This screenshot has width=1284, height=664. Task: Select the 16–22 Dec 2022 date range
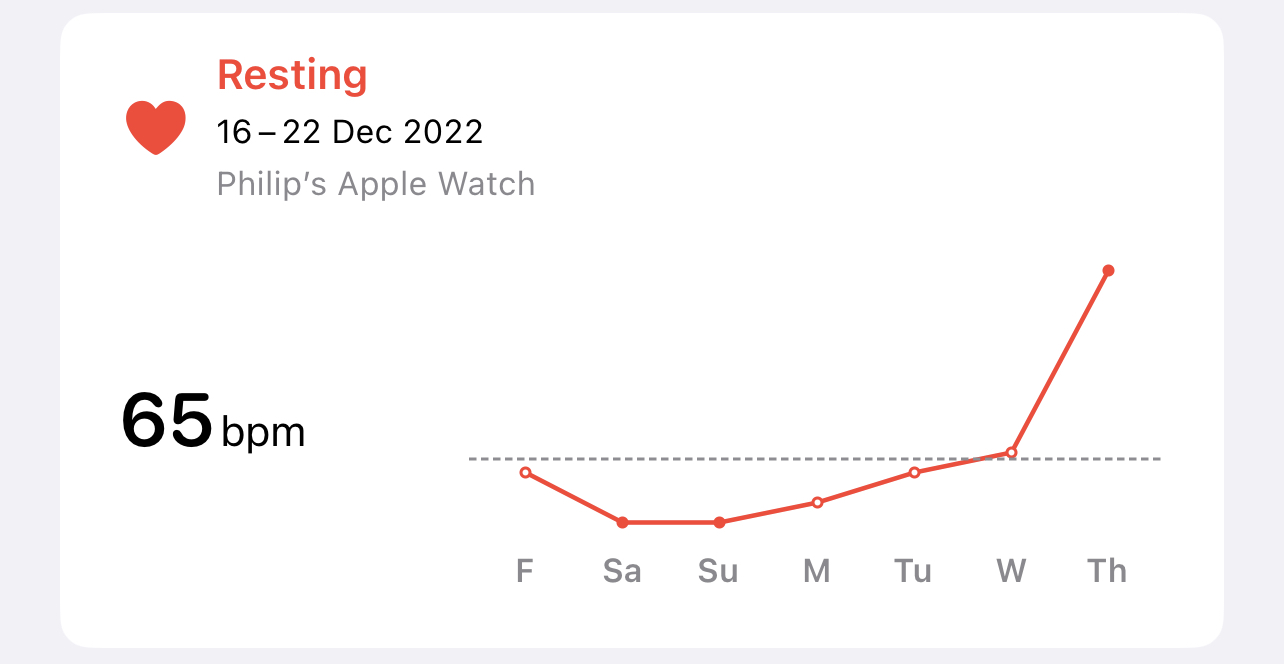pos(350,132)
